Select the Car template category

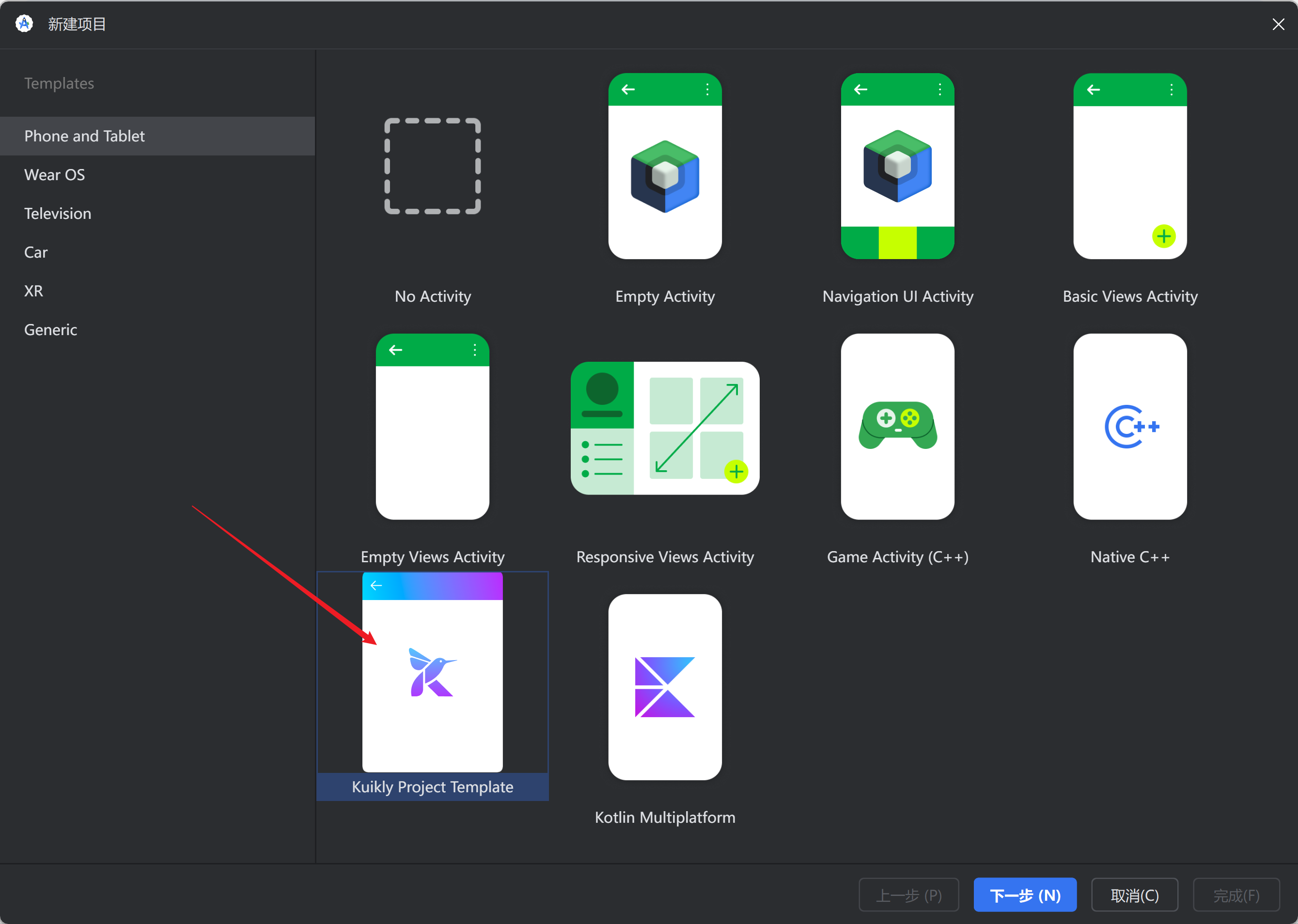click(x=36, y=252)
